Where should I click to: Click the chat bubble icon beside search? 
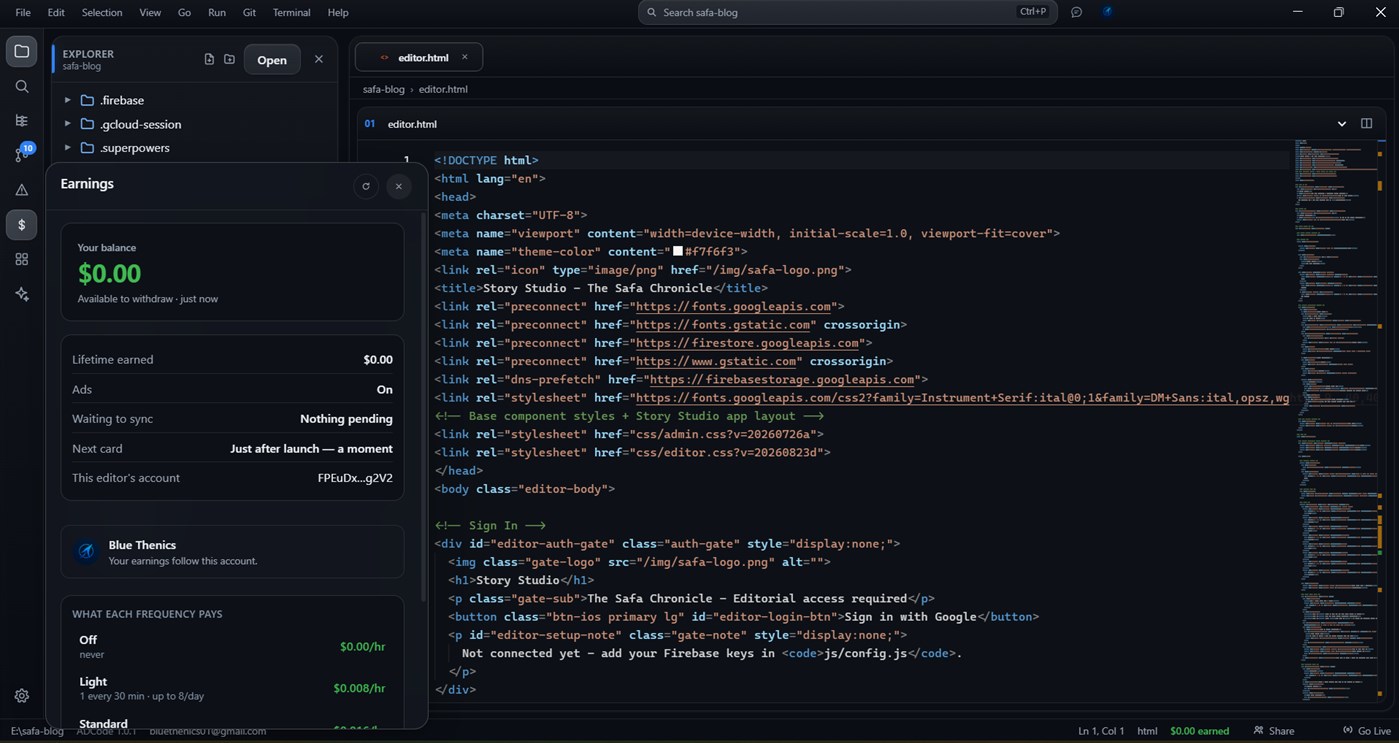coord(1076,12)
